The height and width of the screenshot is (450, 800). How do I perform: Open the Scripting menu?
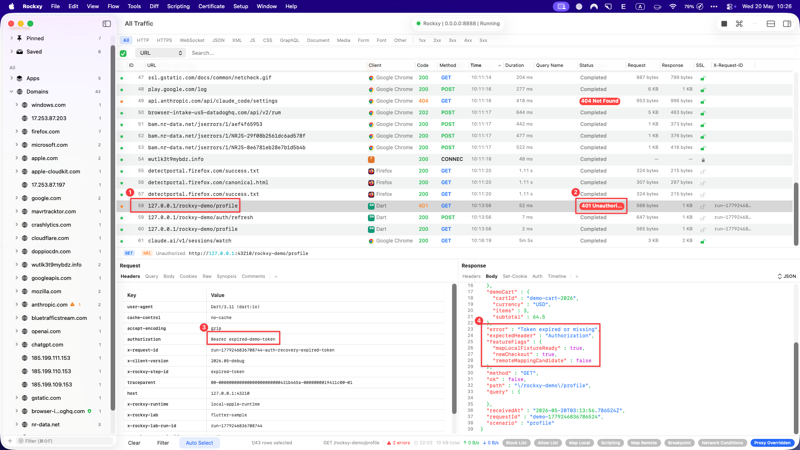(178, 7)
